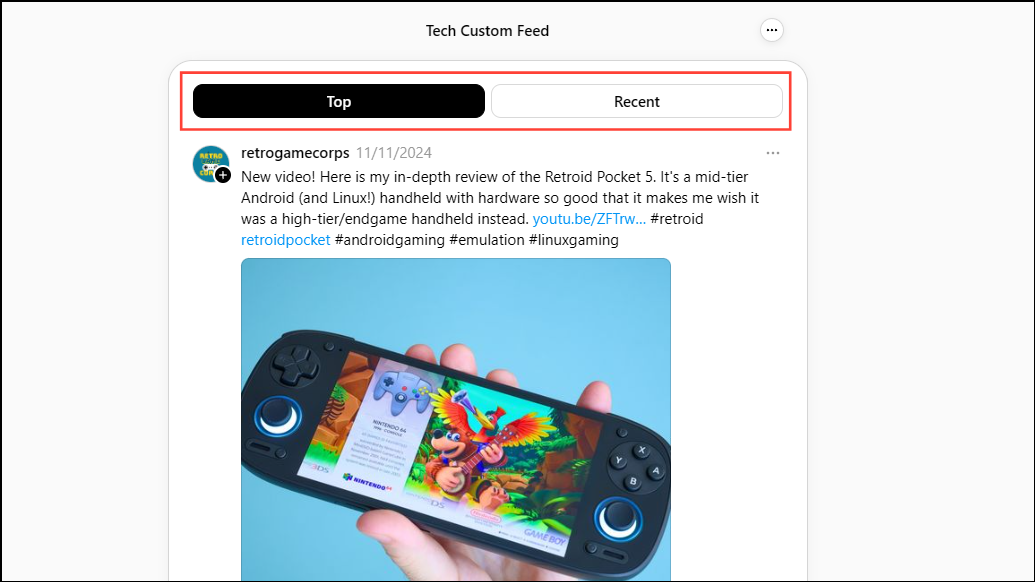Click the handheld's ABXY buttons in the photo
Viewport: 1035px width, 582px height.
coord(636,465)
